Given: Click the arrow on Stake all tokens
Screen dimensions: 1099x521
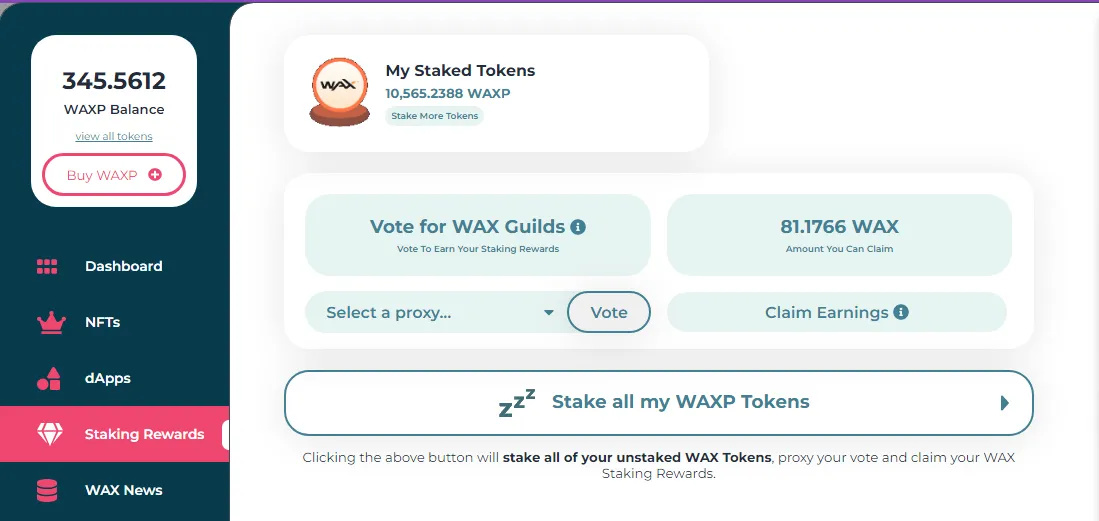Looking at the screenshot, I should click(1004, 403).
